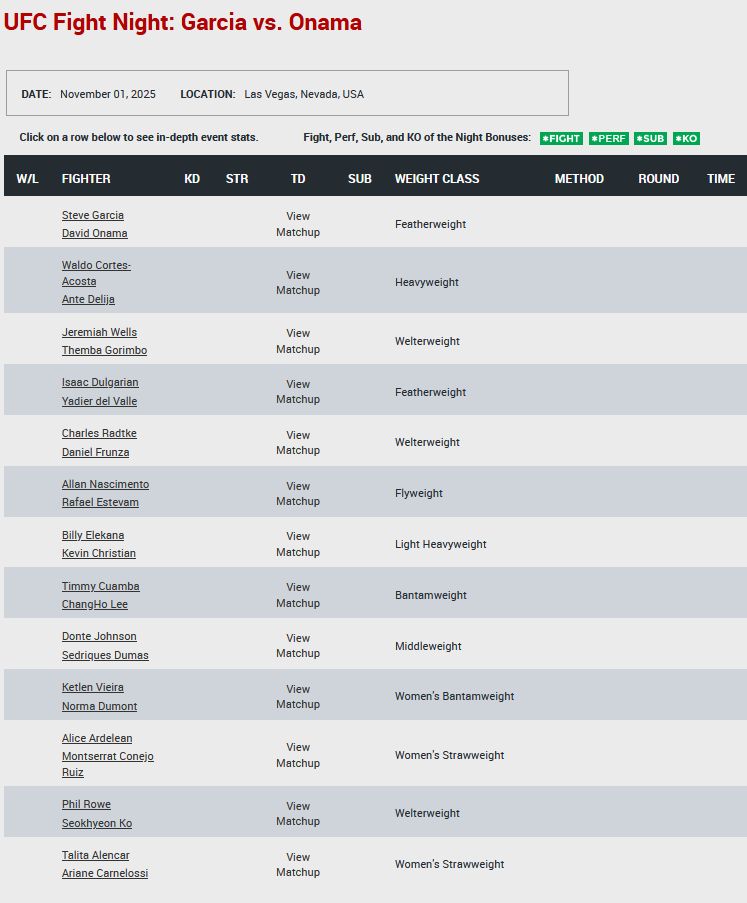Screen dimensions: 747x903
Task: View Matchup for Alencar vs Carnelossi
Action: [298, 864]
